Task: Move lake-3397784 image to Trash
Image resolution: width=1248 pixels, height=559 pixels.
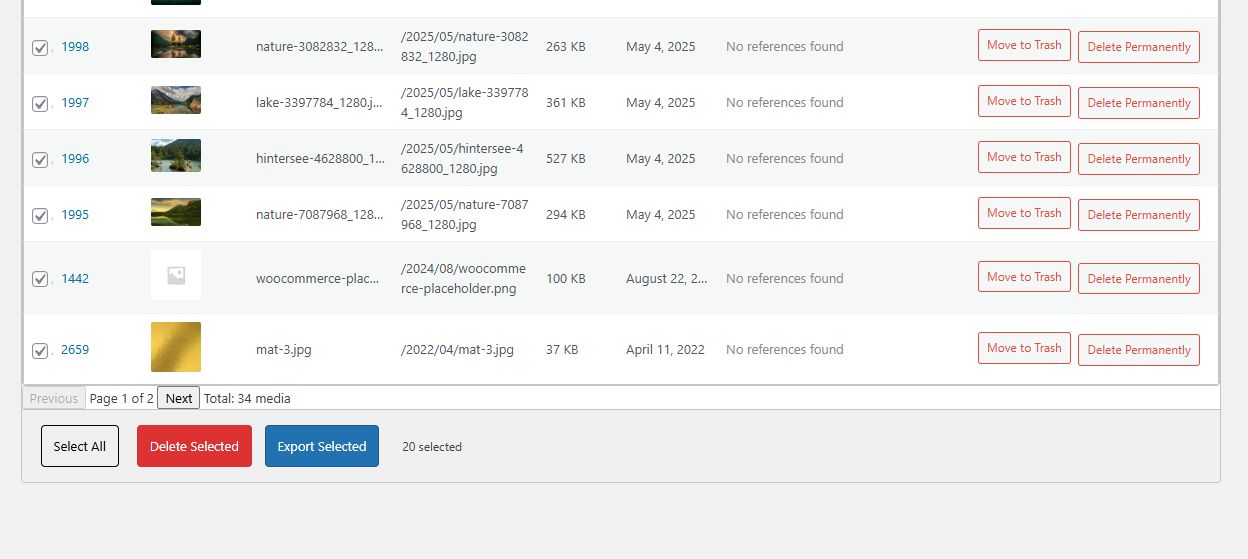Action: pyautogui.click(x=1024, y=101)
